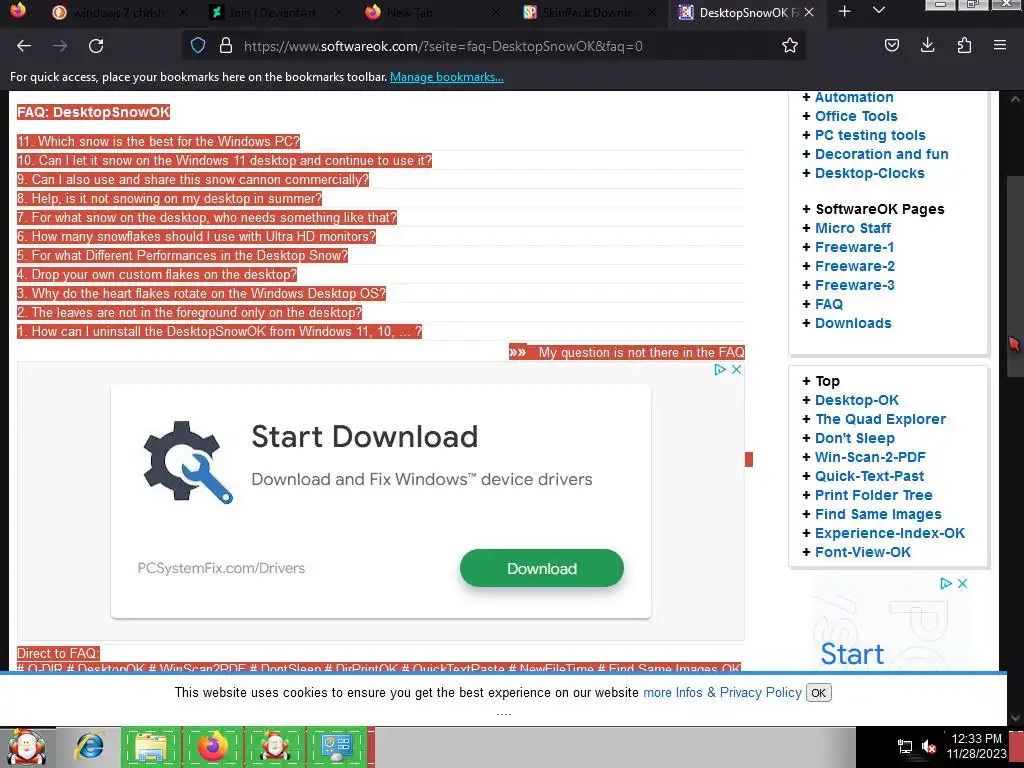This screenshot has height=768, width=1024.
Task: Open Freeware-3 page
Action: click(855, 285)
